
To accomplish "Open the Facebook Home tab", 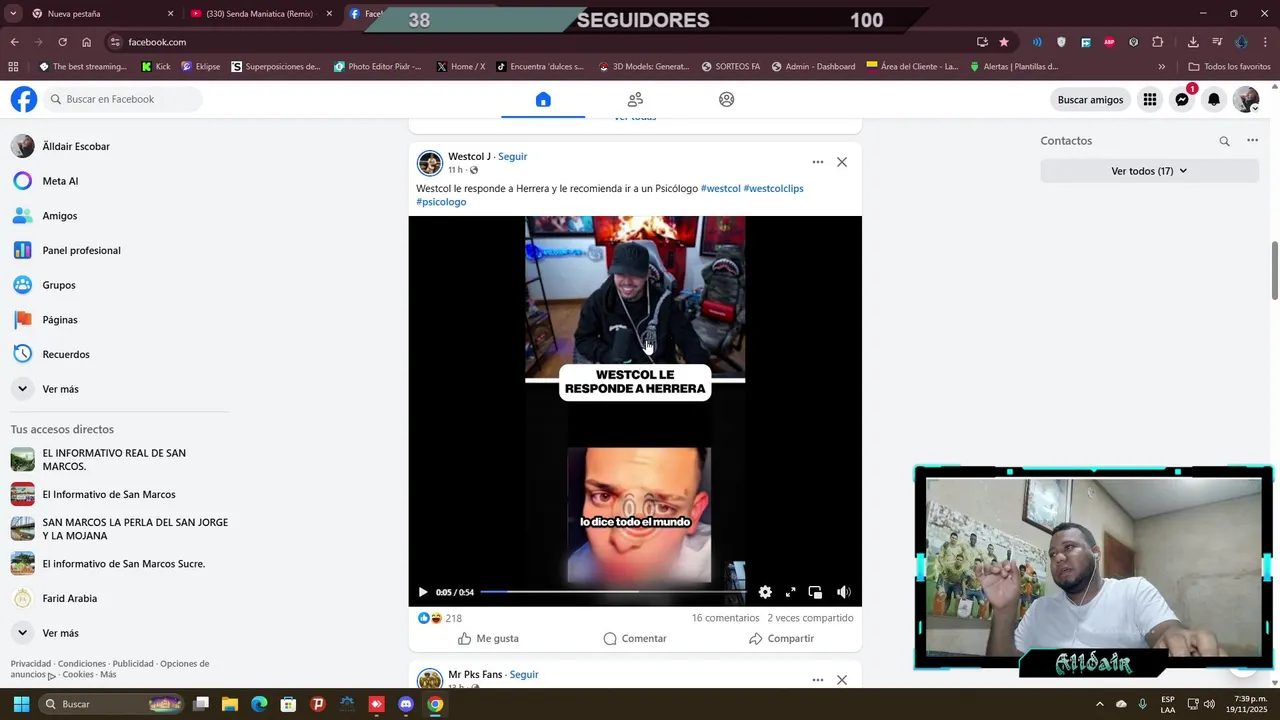I will tap(543, 99).
